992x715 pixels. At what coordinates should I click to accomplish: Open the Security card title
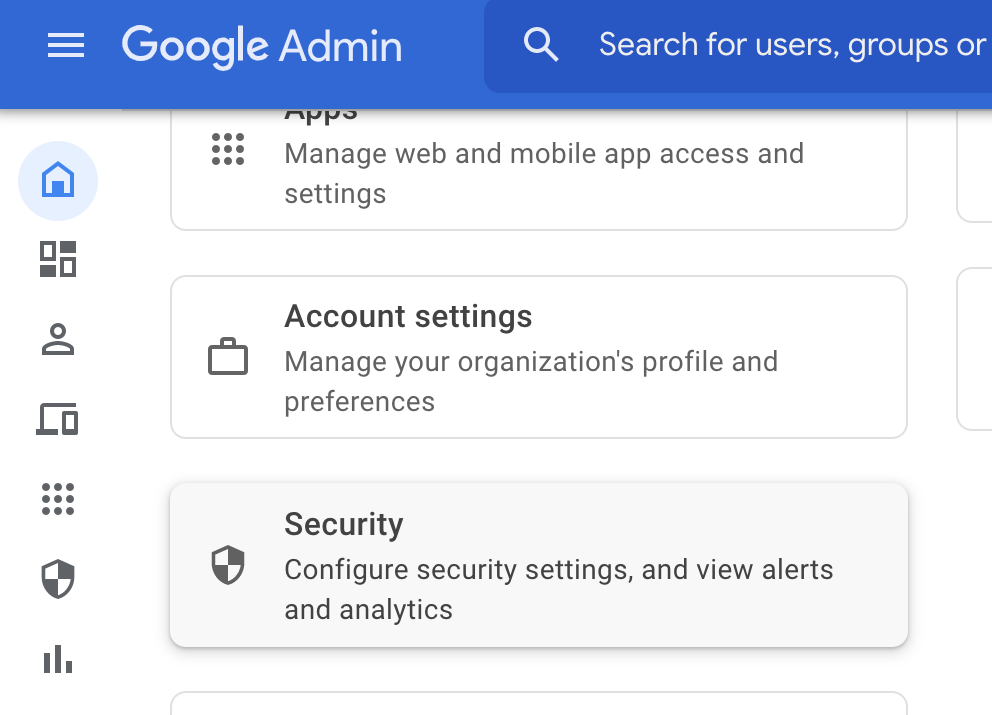pos(344,524)
